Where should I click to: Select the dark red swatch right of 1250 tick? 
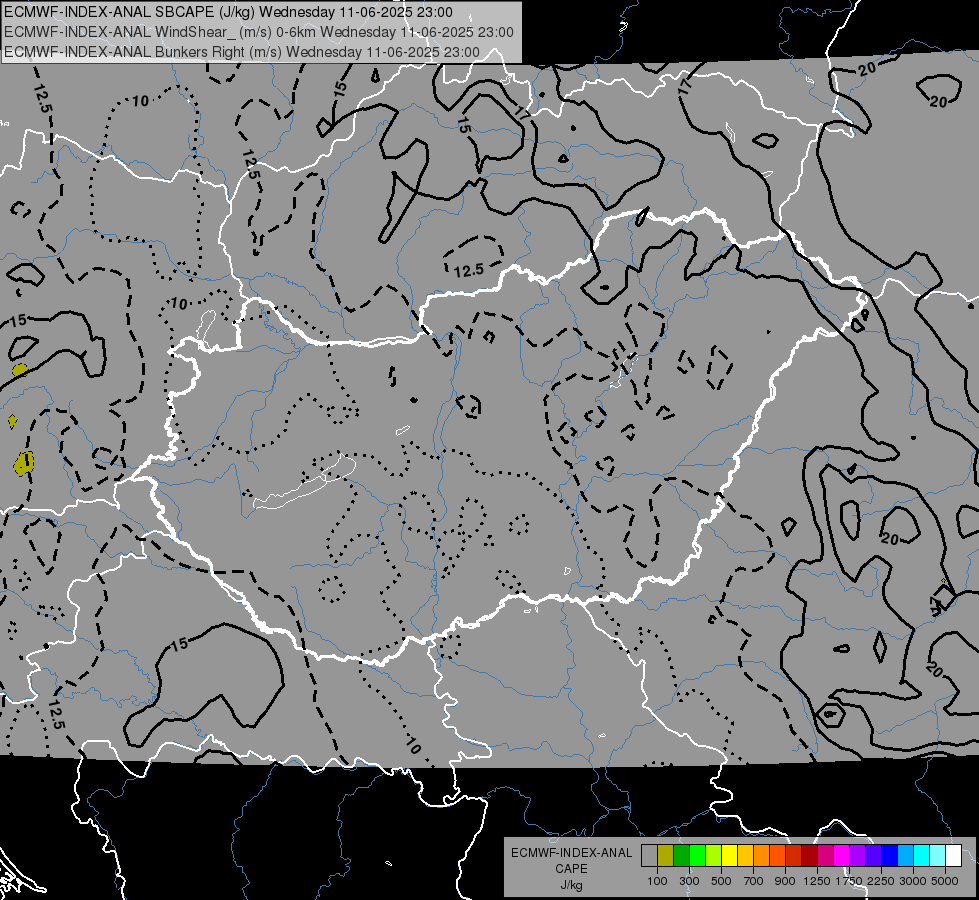tap(809, 856)
